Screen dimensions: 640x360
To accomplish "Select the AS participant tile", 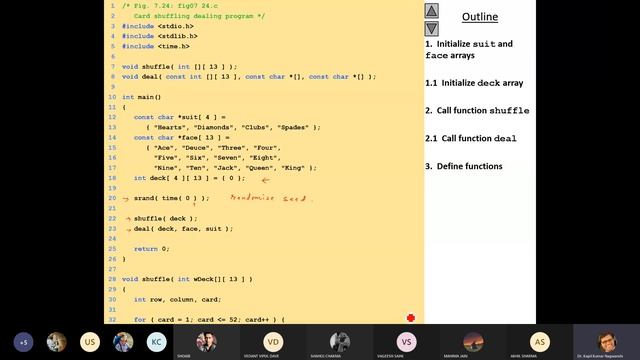I will coord(540,342).
